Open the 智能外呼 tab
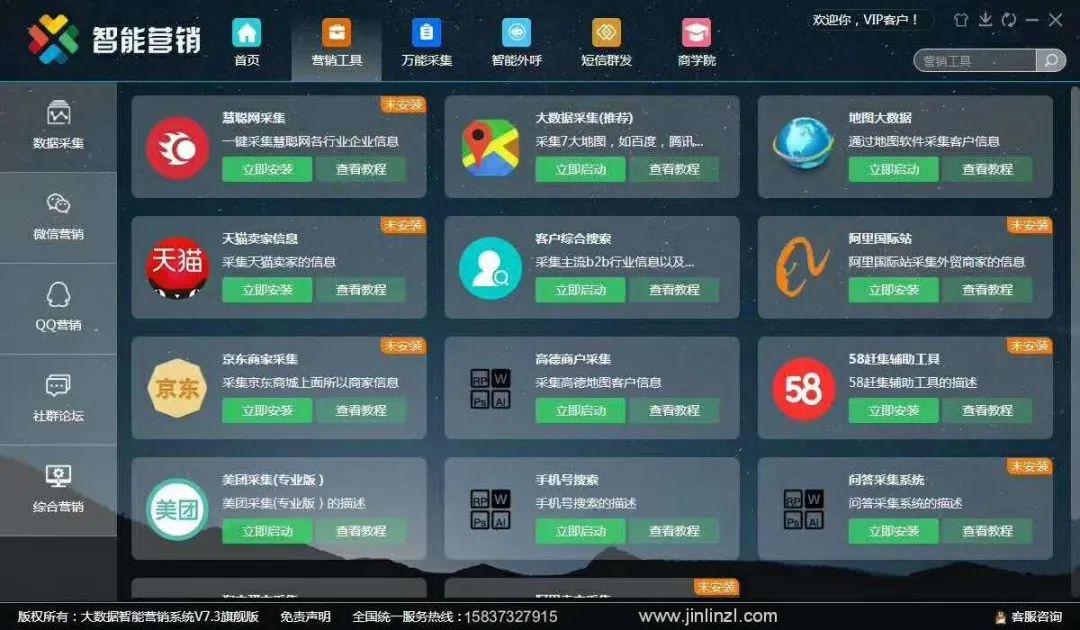The height and width of the screenshot is (630, 1080). [516, 42]
